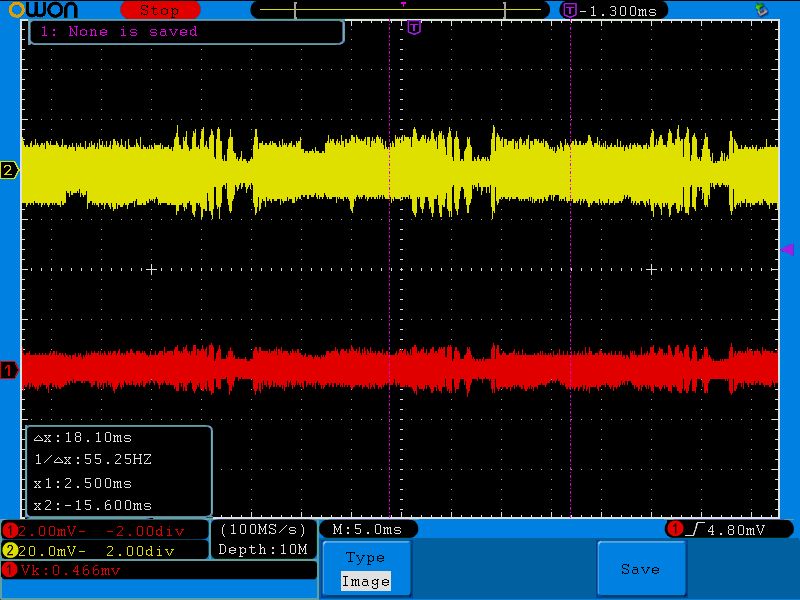Click the purple trigger level arrow
This screenshot has height=600, width=800.
(x=787, y=249)
